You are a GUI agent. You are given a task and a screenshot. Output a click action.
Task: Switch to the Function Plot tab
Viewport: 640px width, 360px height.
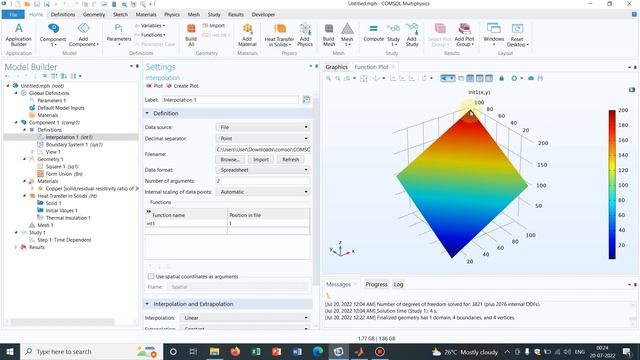tap(371, 67)
